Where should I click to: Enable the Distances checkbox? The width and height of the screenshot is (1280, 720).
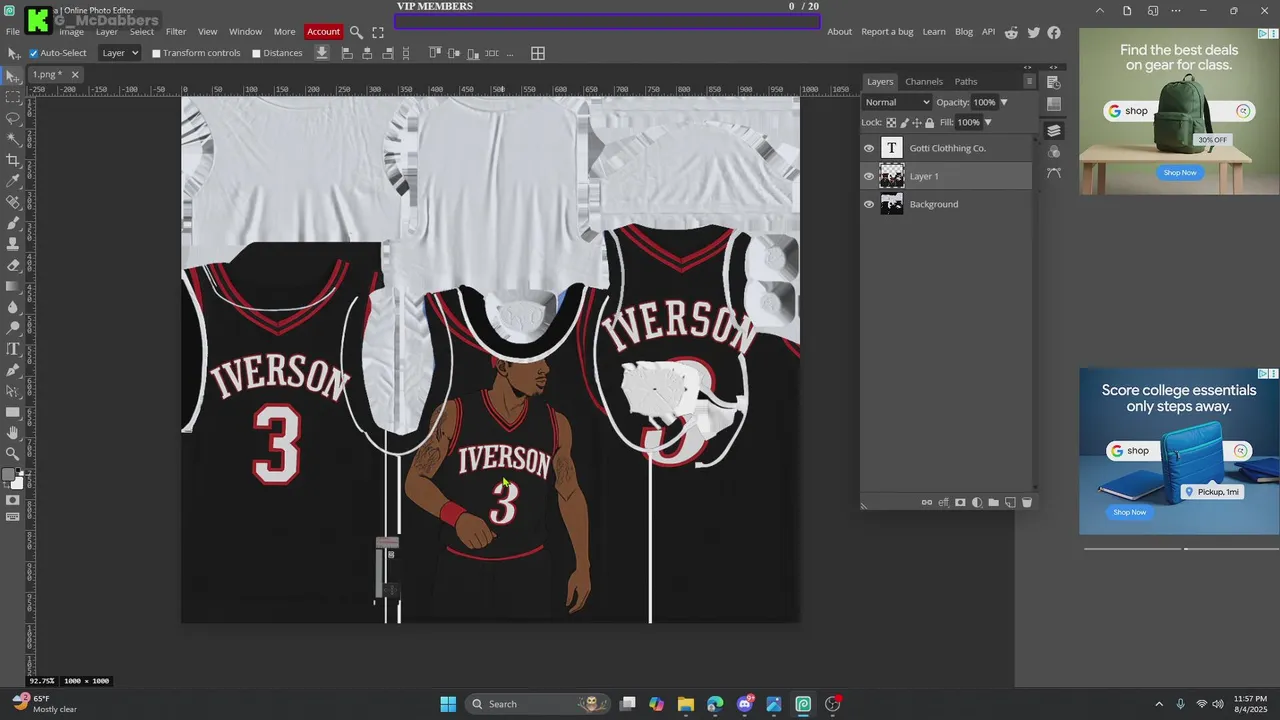pos(257,53)
